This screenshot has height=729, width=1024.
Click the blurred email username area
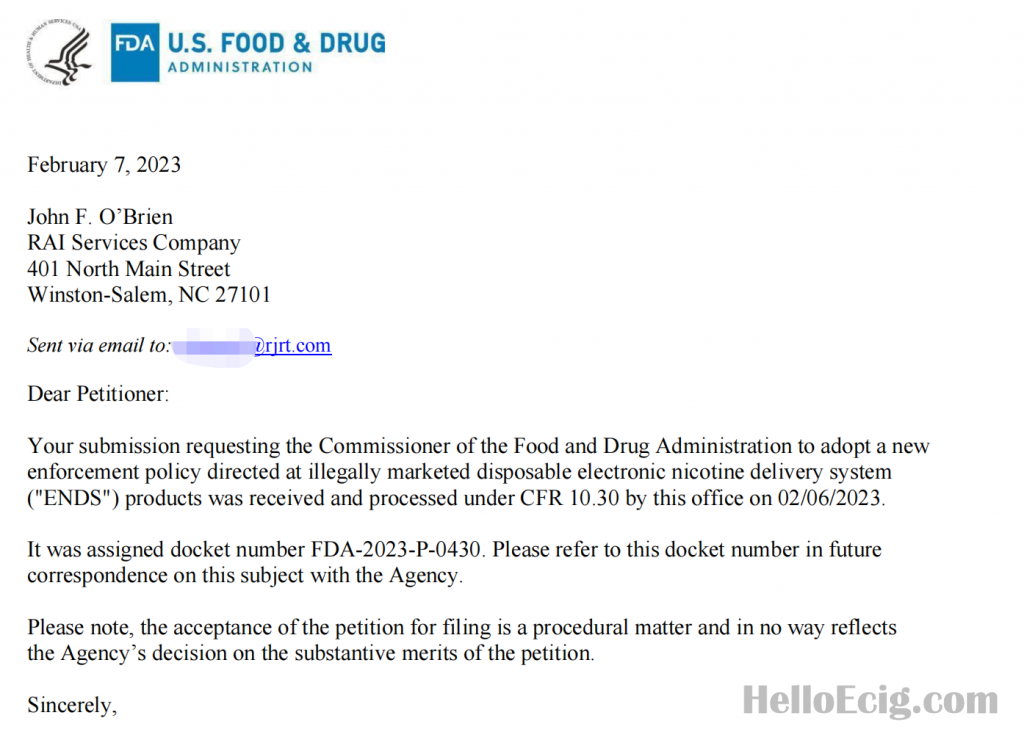click(x=214, y=346)
